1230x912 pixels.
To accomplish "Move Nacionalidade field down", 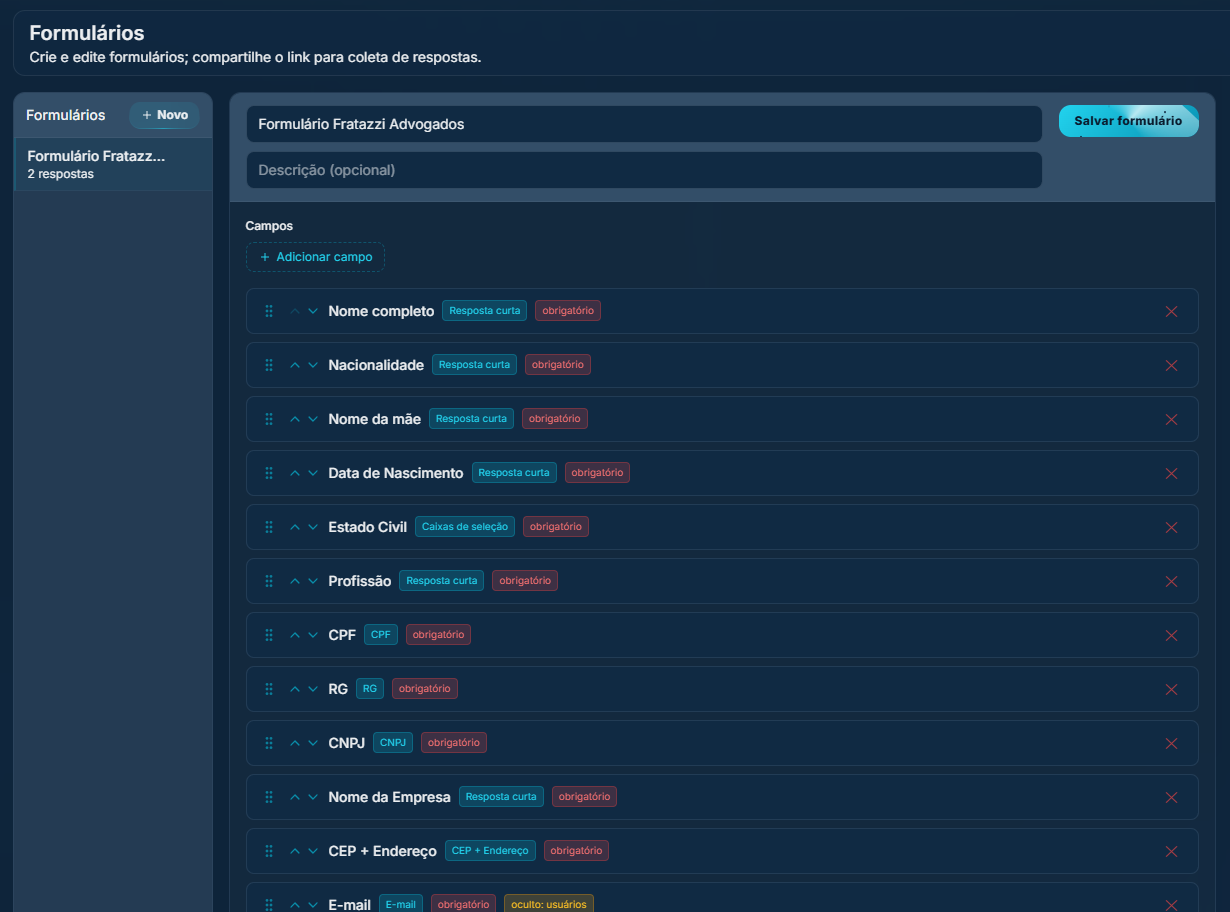I will click(x=313, y=365).
